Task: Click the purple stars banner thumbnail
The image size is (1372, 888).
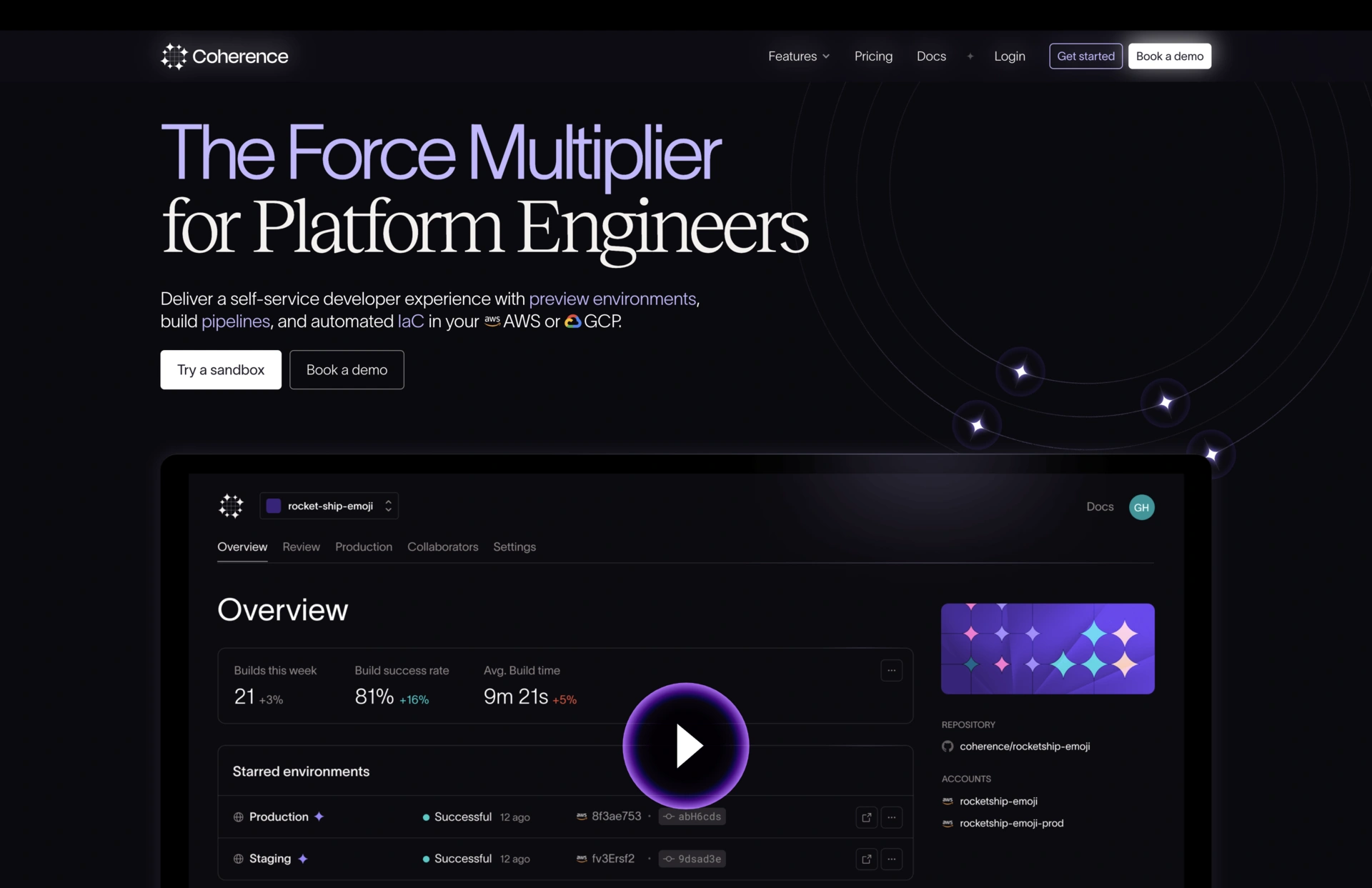Action: [x=1048, y=649]
